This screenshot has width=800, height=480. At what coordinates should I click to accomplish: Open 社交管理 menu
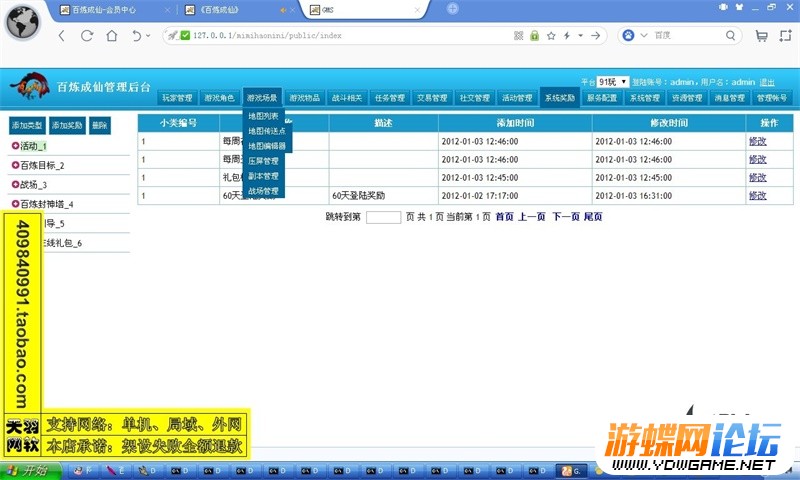474,98
